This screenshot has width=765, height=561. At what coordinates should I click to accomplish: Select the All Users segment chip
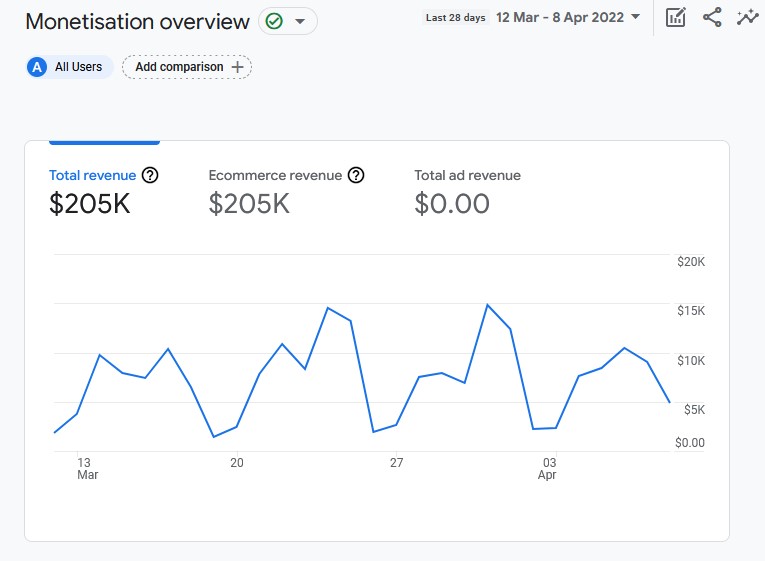pyautogui.click(x=70, y=67)
